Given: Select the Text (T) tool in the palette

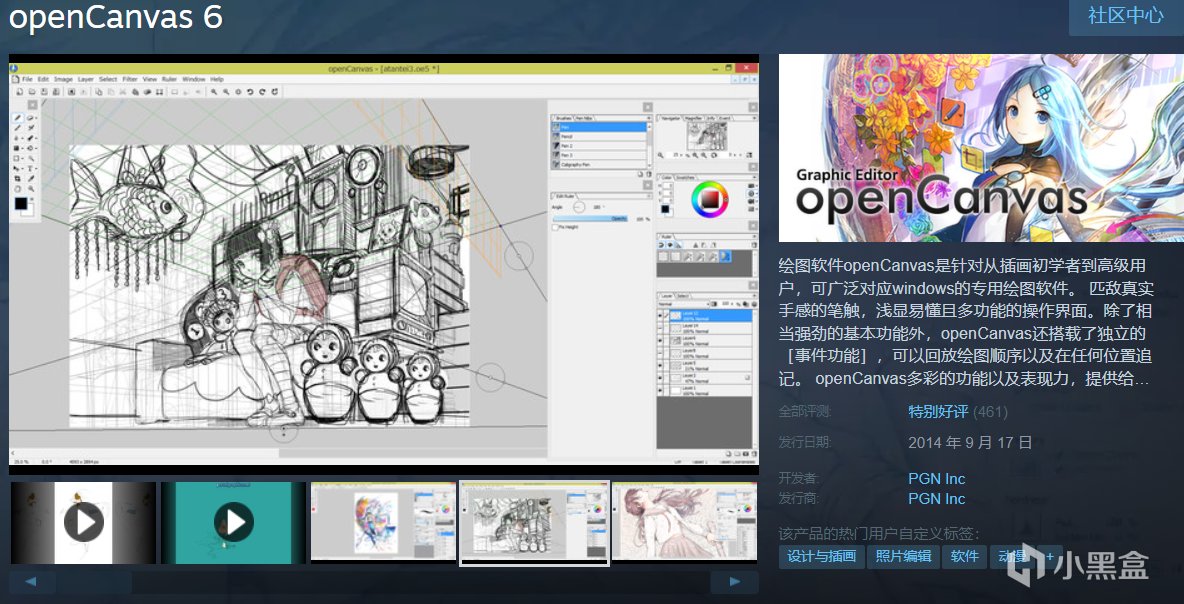Looking at the screenshot, I should [30, 168].
